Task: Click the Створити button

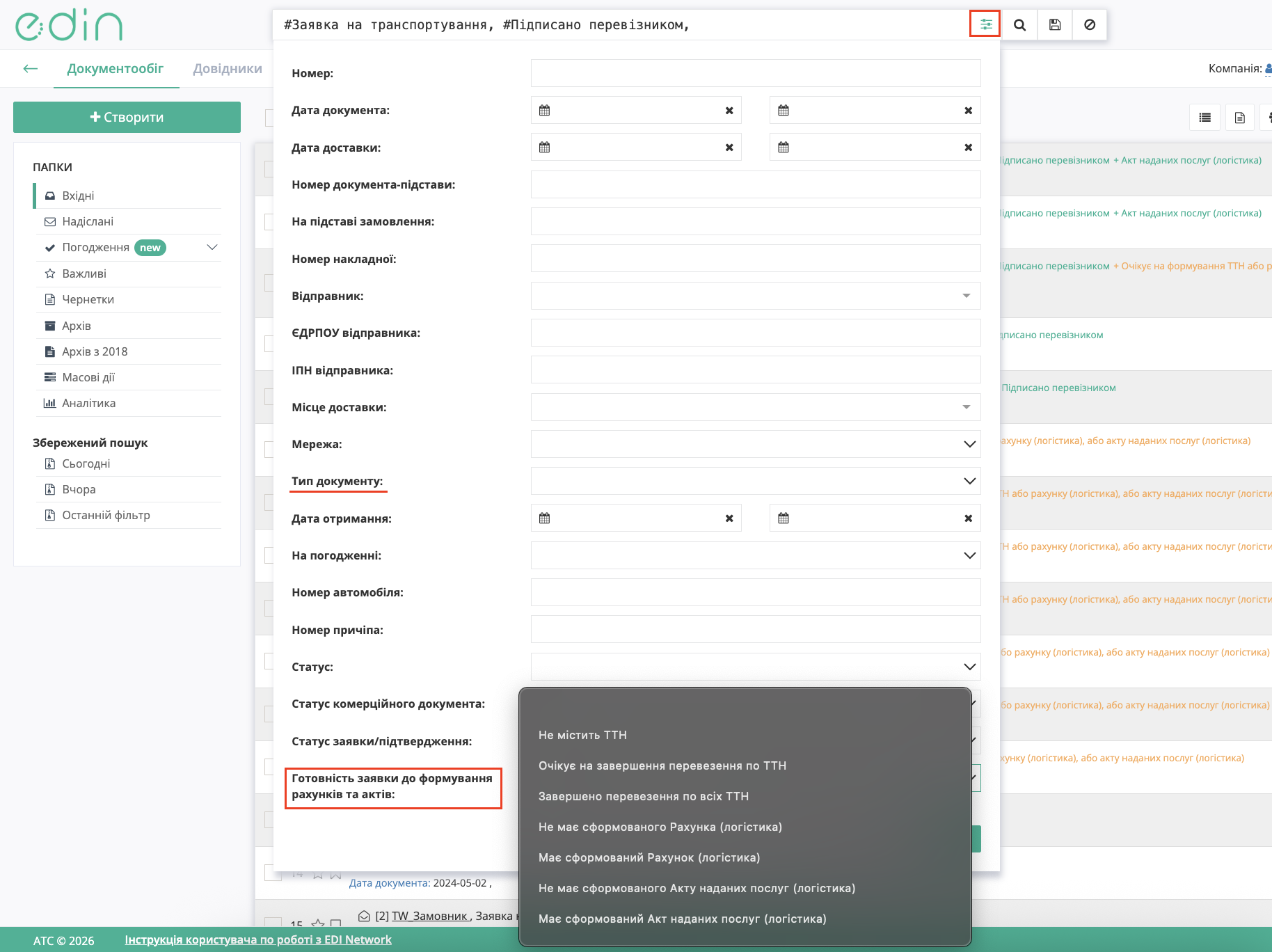Action: pos(127,117)
